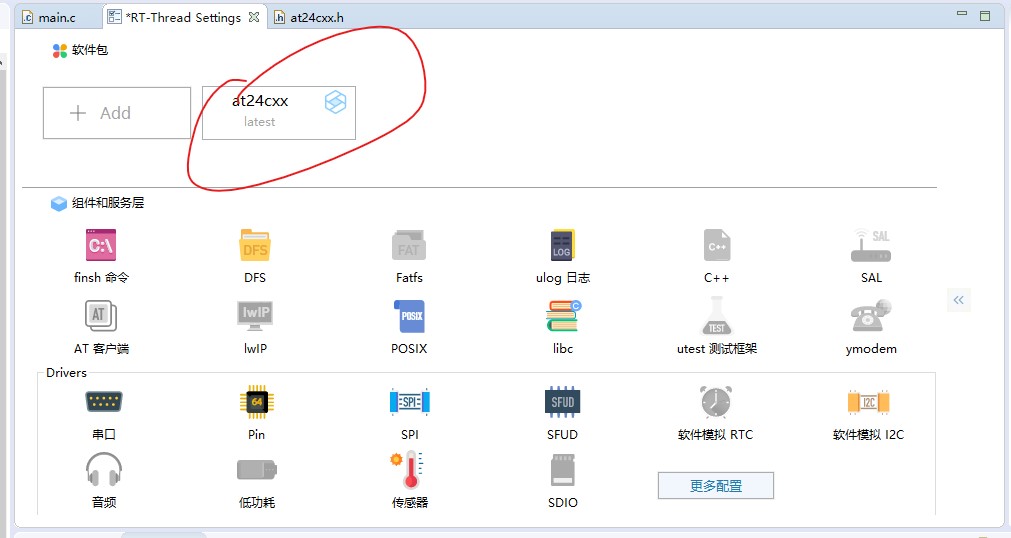Toggle the C++ component icon

(x=716, y=245)
